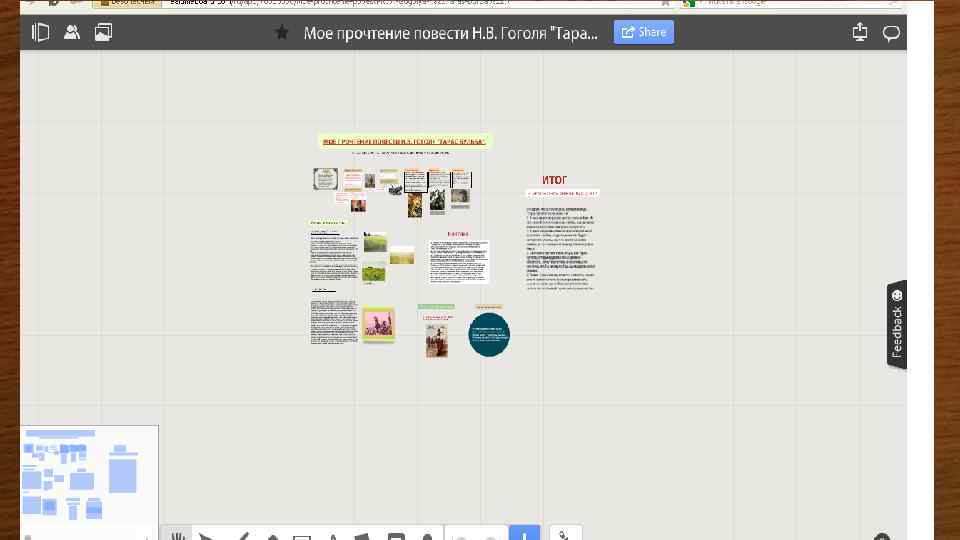Image resolution: width=960 pixels, height=540 pixels.
Task: Select the lower green meadow photo
Action: coord(373,272)
